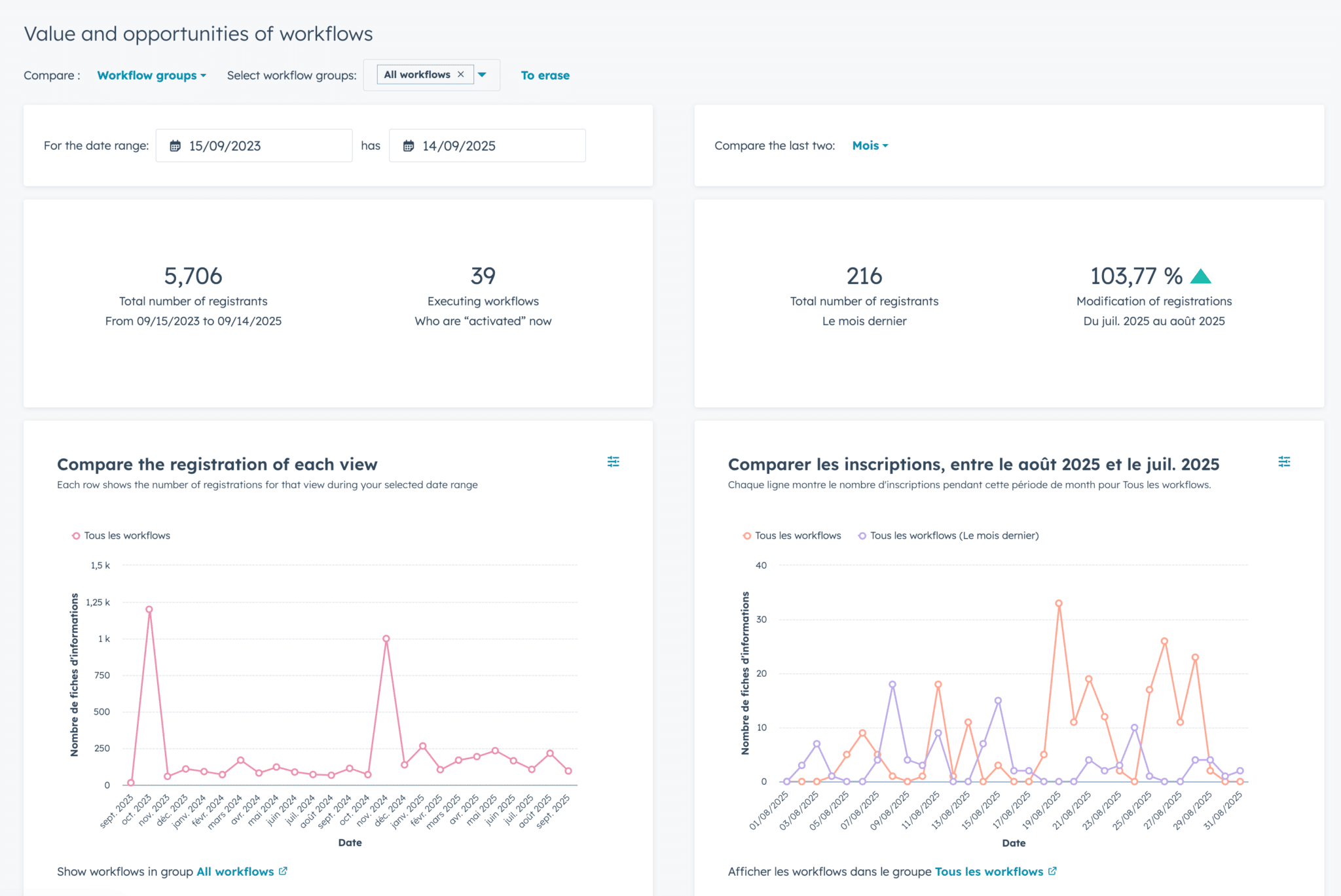Click the calendar icon beside 15/09/2023
This screenshot has width=1341, height=896.
pos(175,146)
